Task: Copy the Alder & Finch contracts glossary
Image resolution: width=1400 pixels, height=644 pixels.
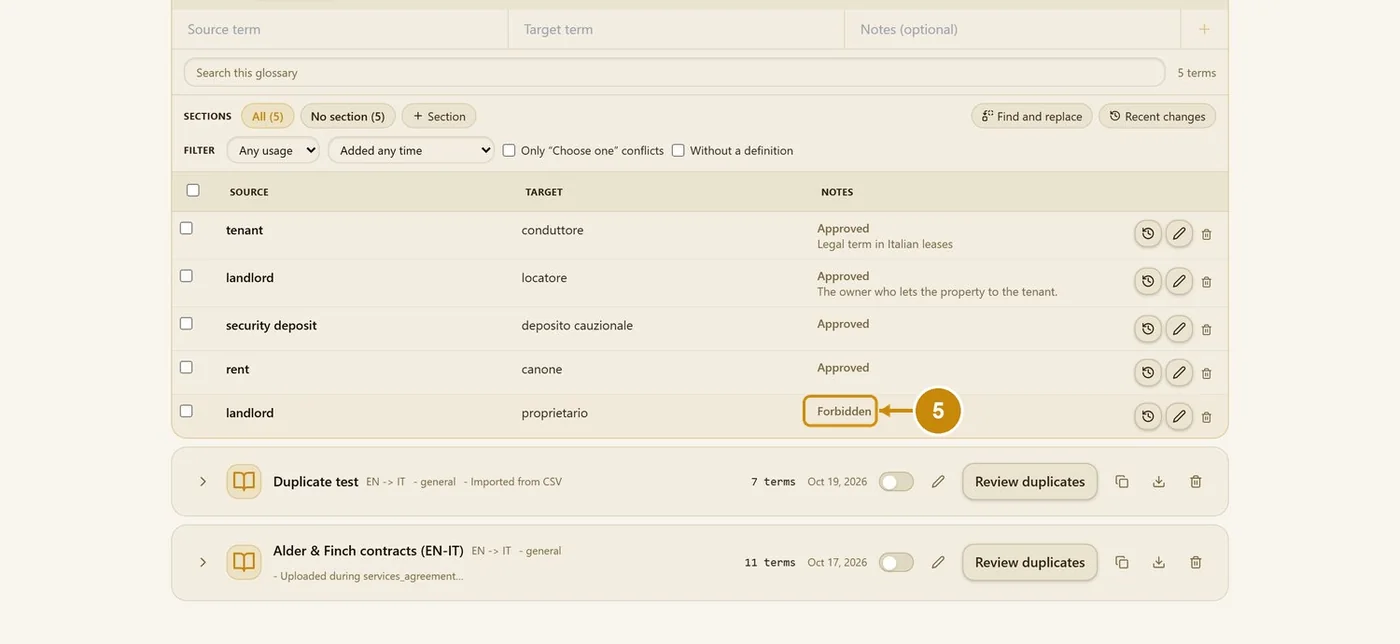Action: [x=1122, y=563]
